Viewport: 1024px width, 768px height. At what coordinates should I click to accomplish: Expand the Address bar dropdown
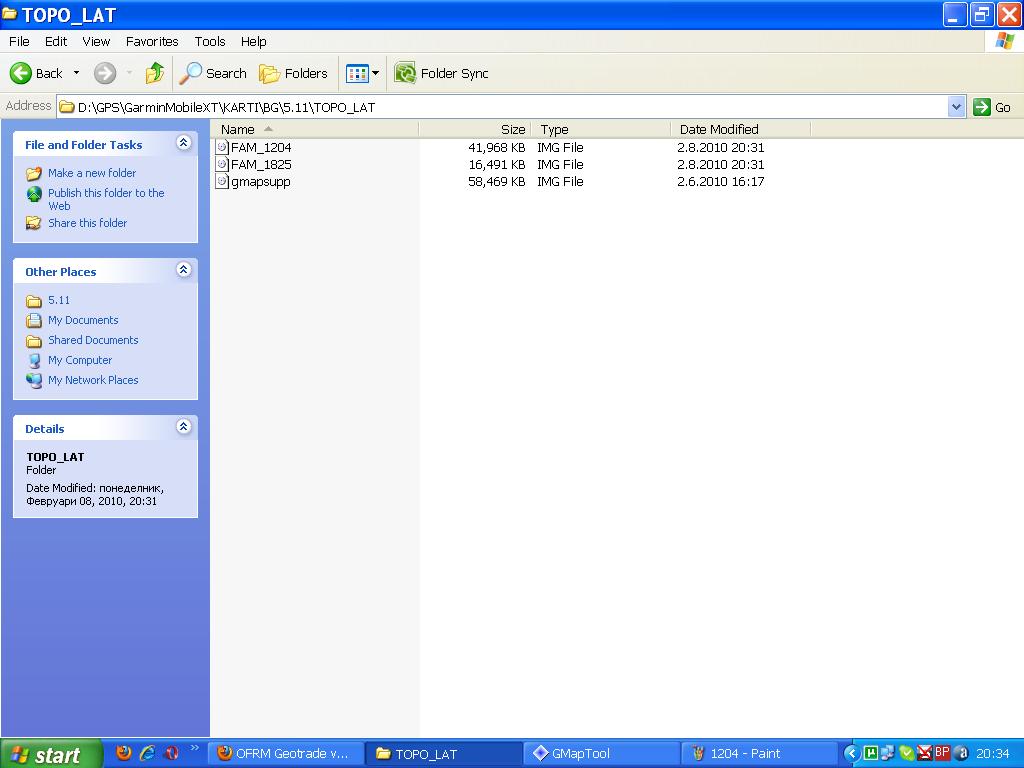pyautogui.click(x=956, y=107)
